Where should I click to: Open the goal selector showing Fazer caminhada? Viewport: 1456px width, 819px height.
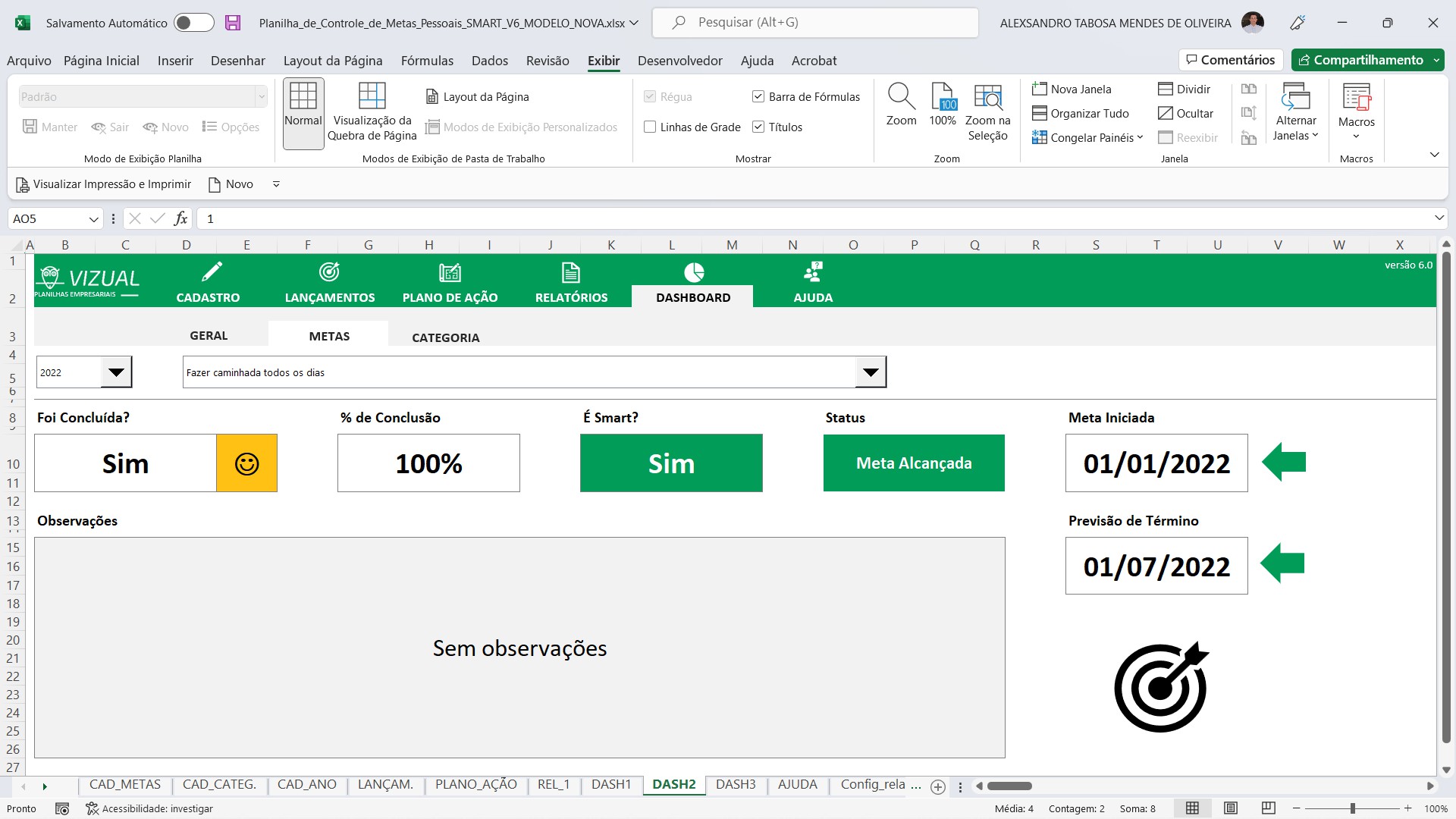coord(870,372)
